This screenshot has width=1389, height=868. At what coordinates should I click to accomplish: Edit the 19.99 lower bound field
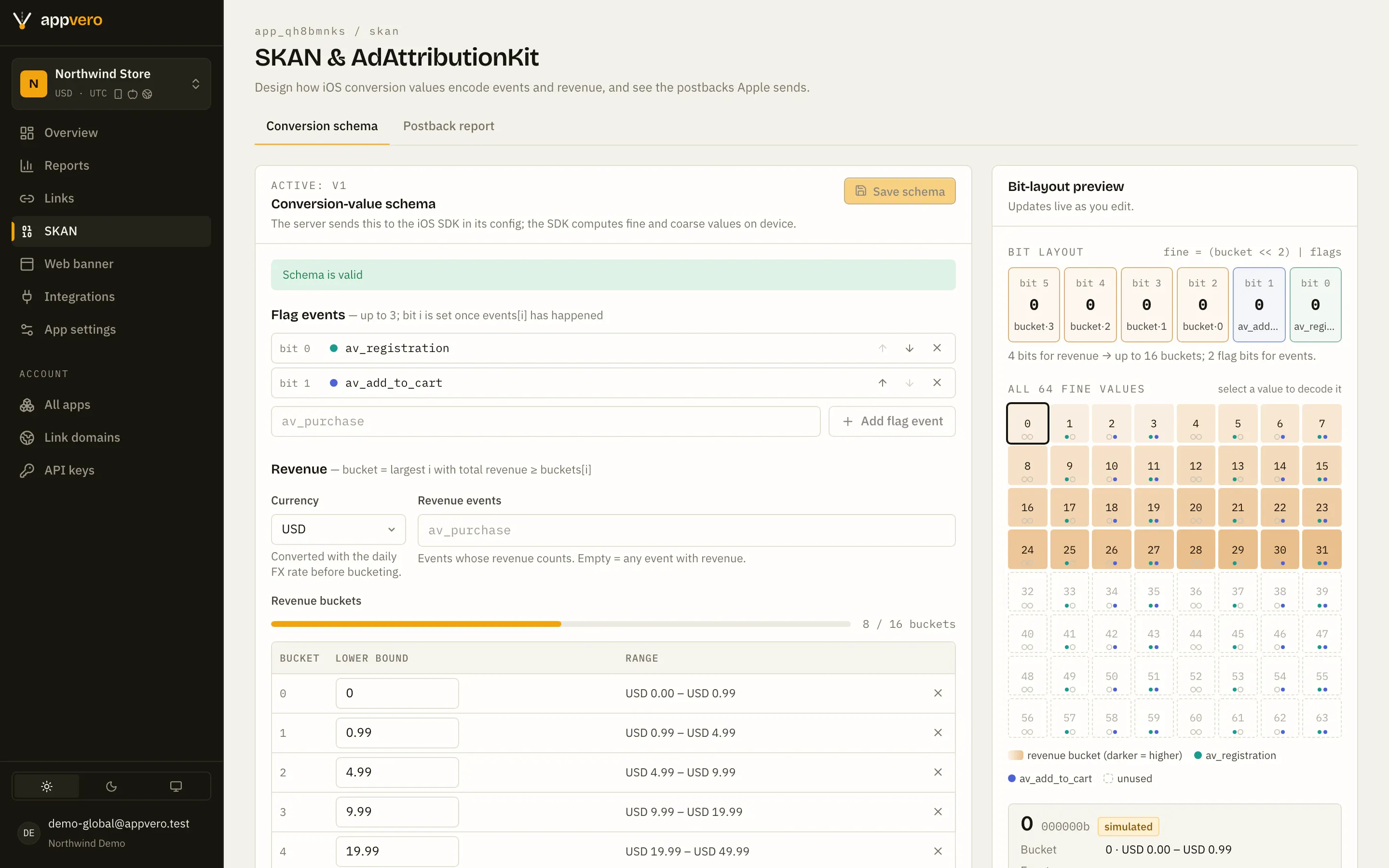(397, 851)
